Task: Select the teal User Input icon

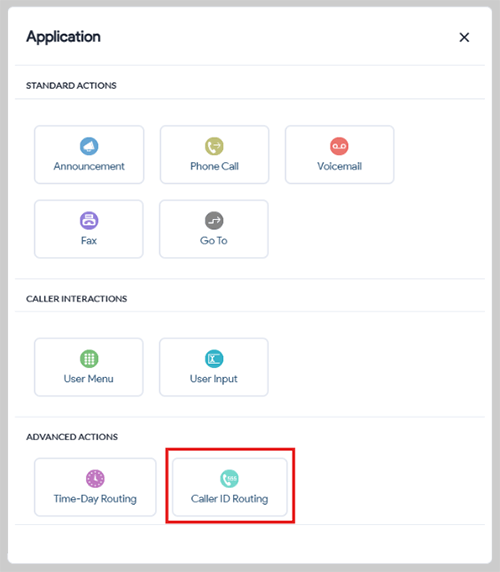Action: (x=214, y=359)
